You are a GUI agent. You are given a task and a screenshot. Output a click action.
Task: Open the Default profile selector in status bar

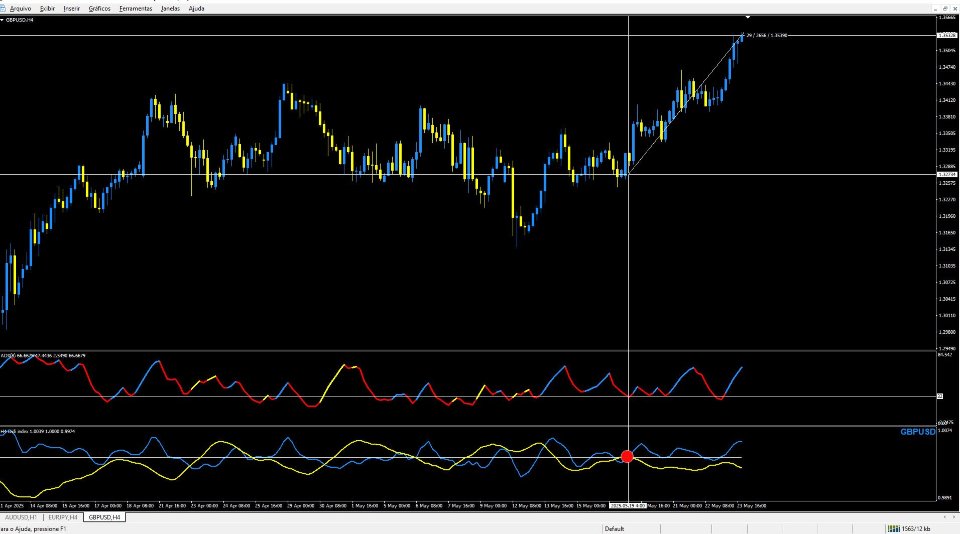[x=614, y=528]
